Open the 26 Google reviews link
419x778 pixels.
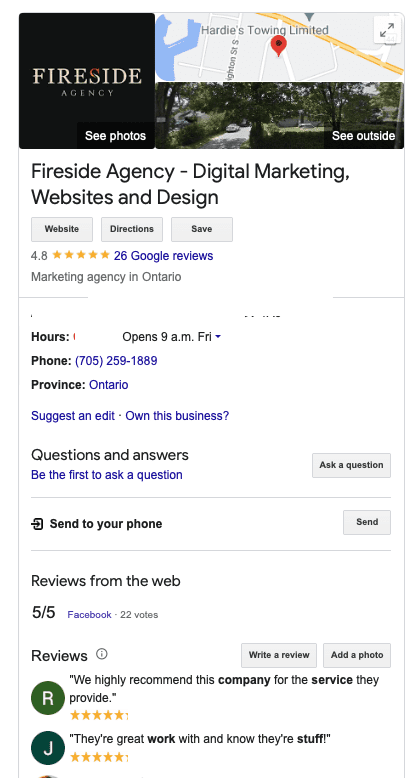pos(163,256)
